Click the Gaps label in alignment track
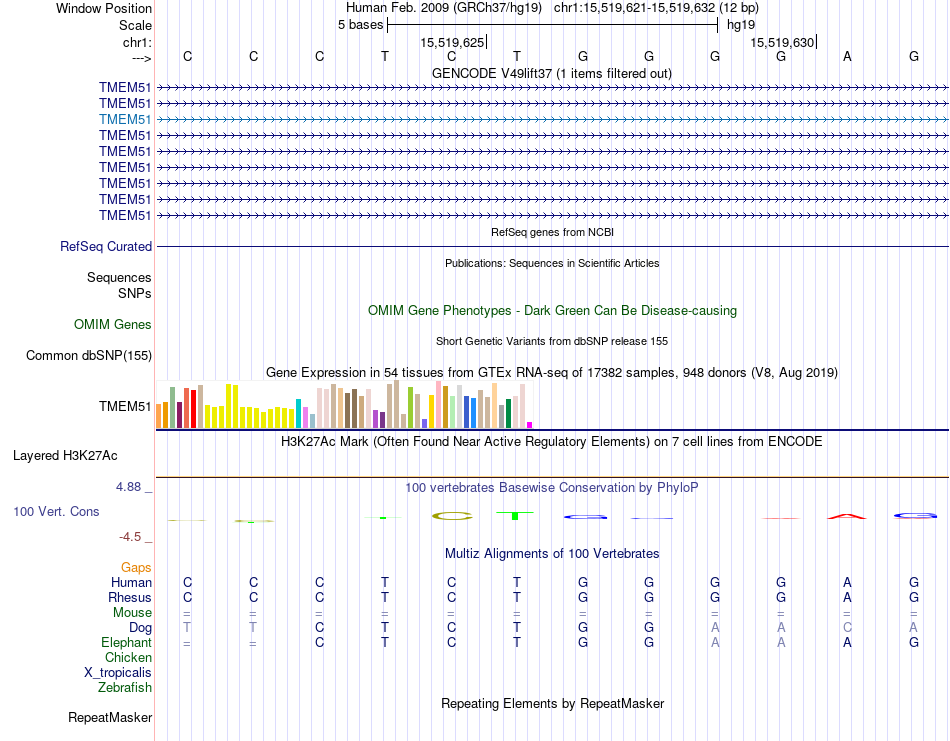This screenshot has height=741, width=950. 136,567
